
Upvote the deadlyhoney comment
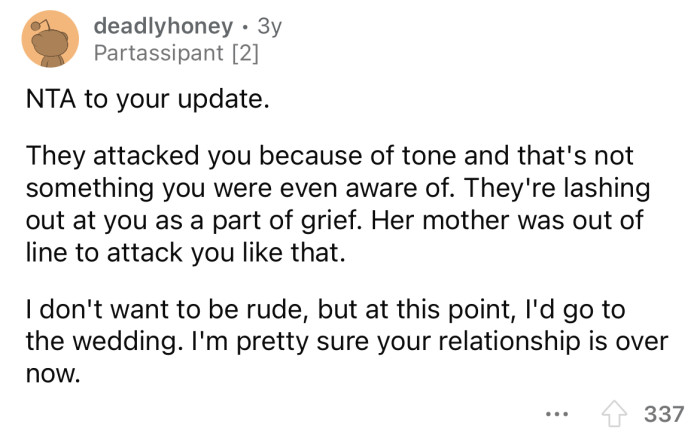[614, 414]
